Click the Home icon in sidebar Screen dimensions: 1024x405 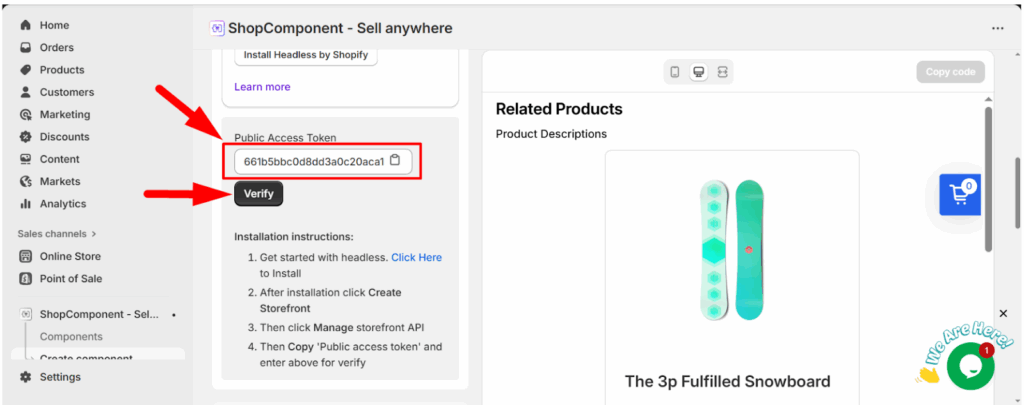click(x=26, y=25)
